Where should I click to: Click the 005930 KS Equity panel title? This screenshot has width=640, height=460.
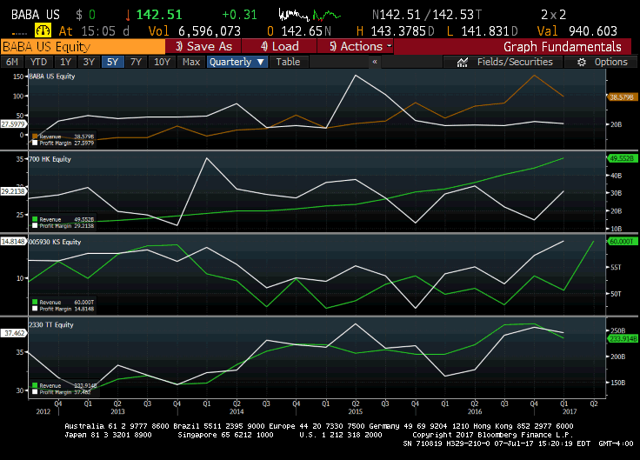click(55, 242)
